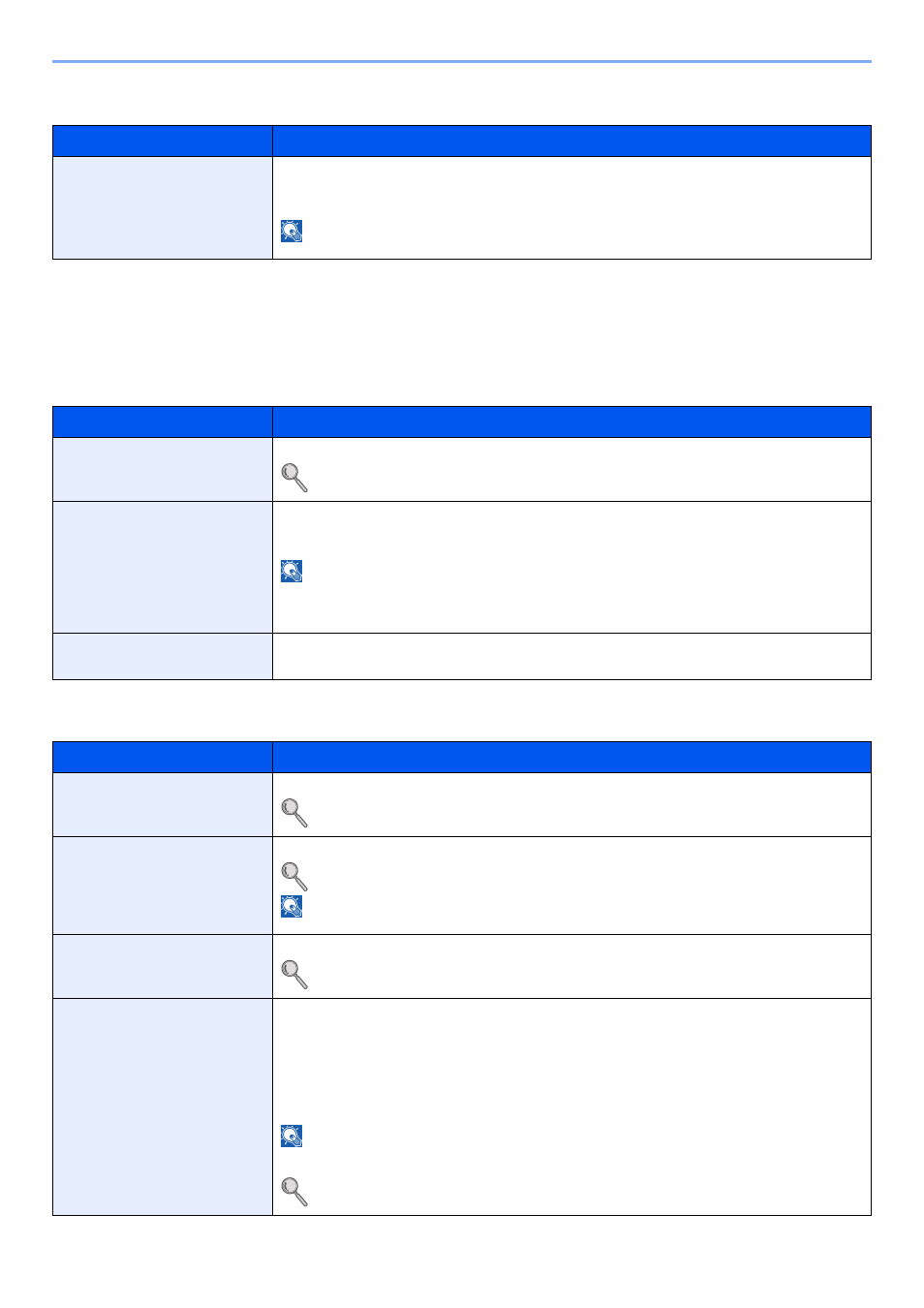924x1308 pixels.
Task: Click the magnifier icon at bottom of third table's last row
Action: 294,1191
